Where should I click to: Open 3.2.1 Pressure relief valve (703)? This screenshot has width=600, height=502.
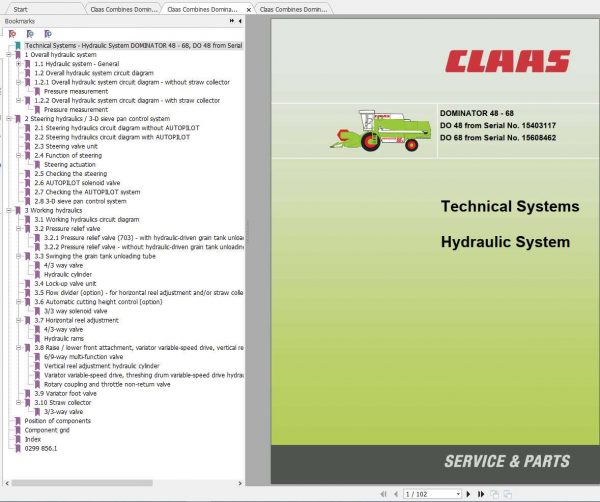click(144, 238)
